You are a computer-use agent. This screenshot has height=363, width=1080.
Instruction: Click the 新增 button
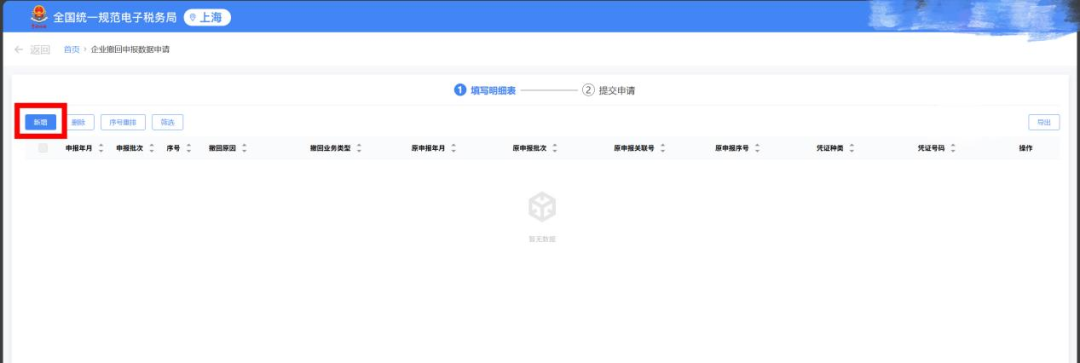point(41,123)
